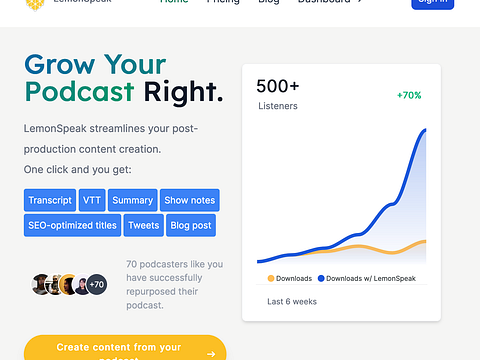Select the SEO-optimized titles tag
The image size is (480, 360).
pos(72,225)
